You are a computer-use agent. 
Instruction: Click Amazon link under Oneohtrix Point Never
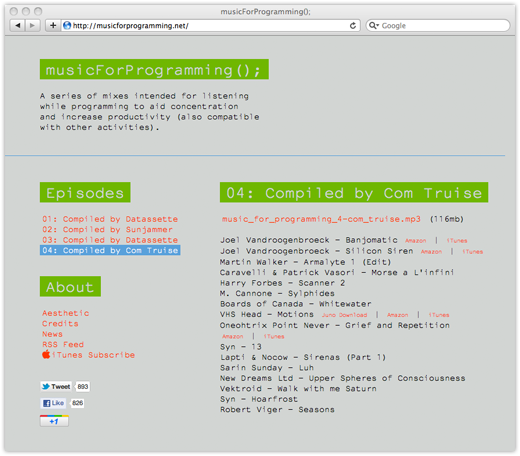(233, 337)
